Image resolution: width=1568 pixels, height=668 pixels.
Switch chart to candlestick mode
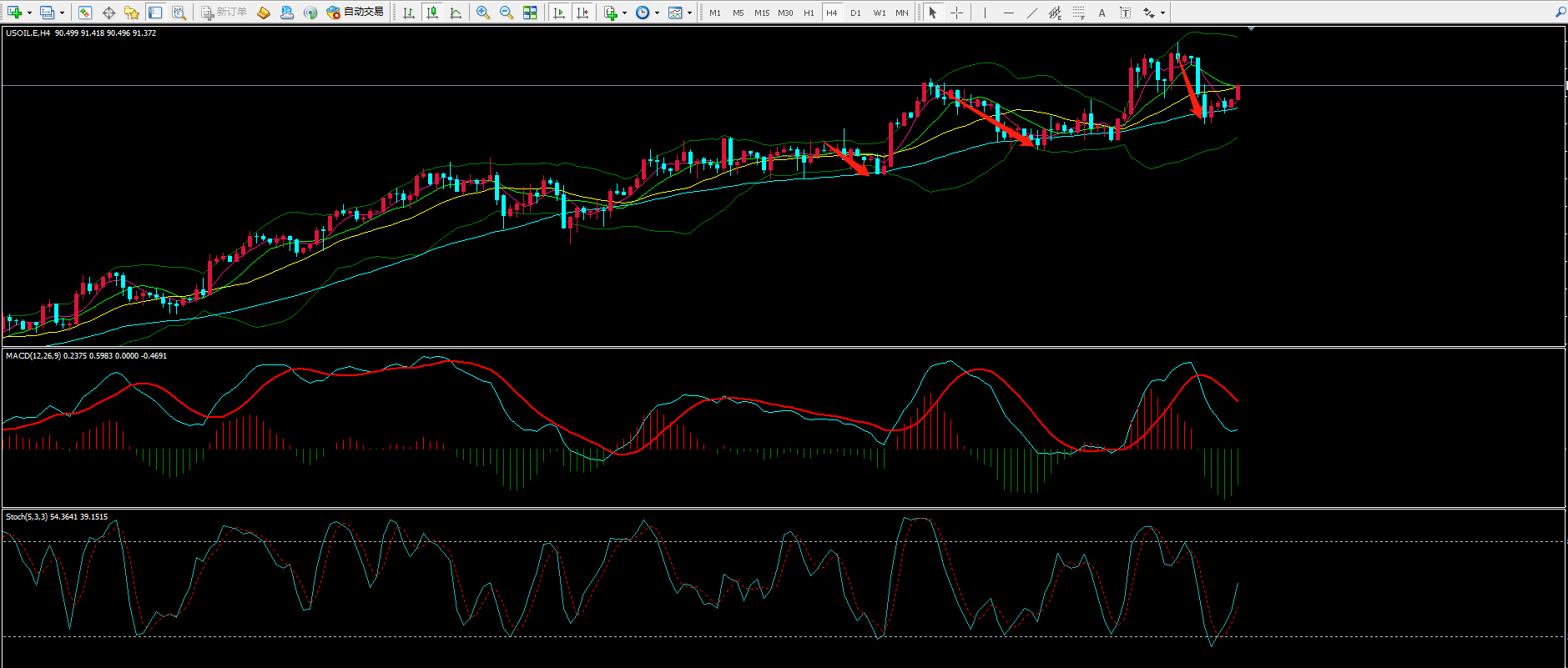tap(432, 13)
